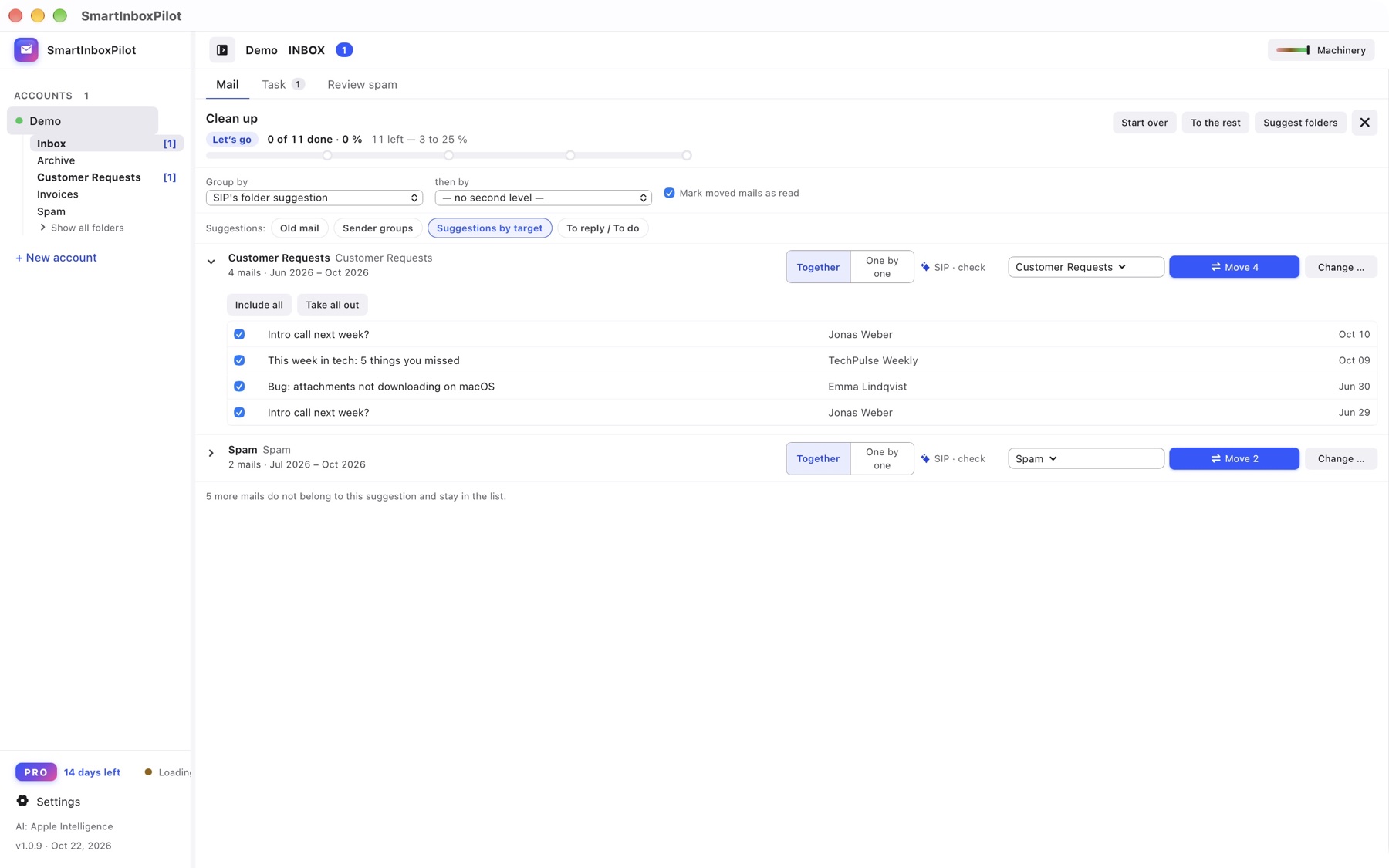
Task: Click the SIP check sparkle icon for Customer Requests
Action: (925, 267)
